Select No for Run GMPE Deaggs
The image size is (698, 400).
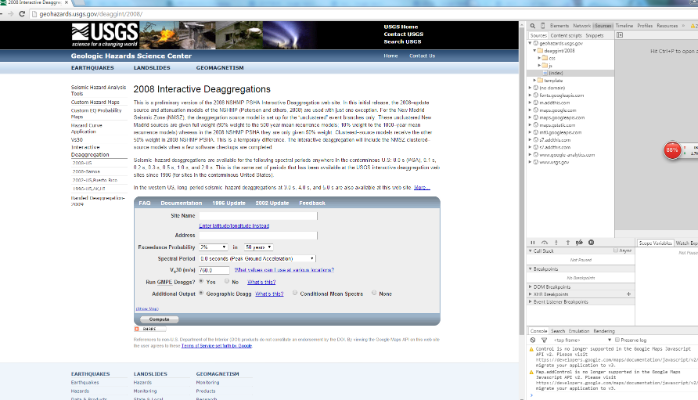pos(227,281)
